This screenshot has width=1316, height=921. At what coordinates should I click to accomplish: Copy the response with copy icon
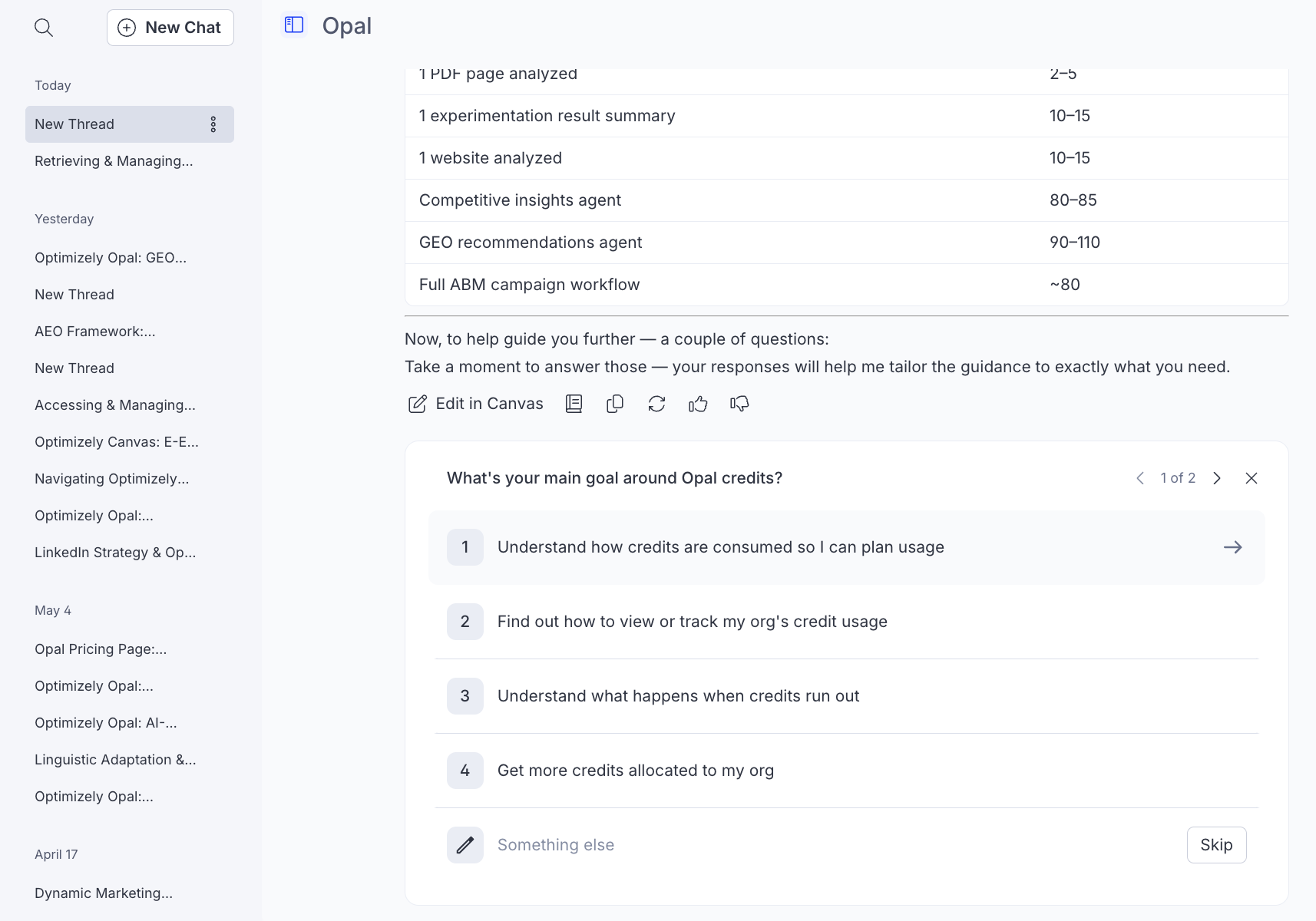point(615,404)
